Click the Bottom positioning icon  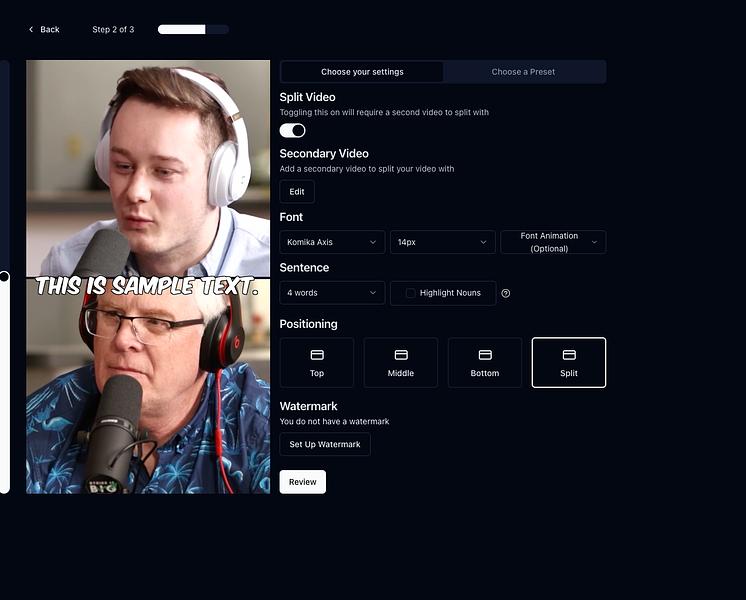[485, 355]
